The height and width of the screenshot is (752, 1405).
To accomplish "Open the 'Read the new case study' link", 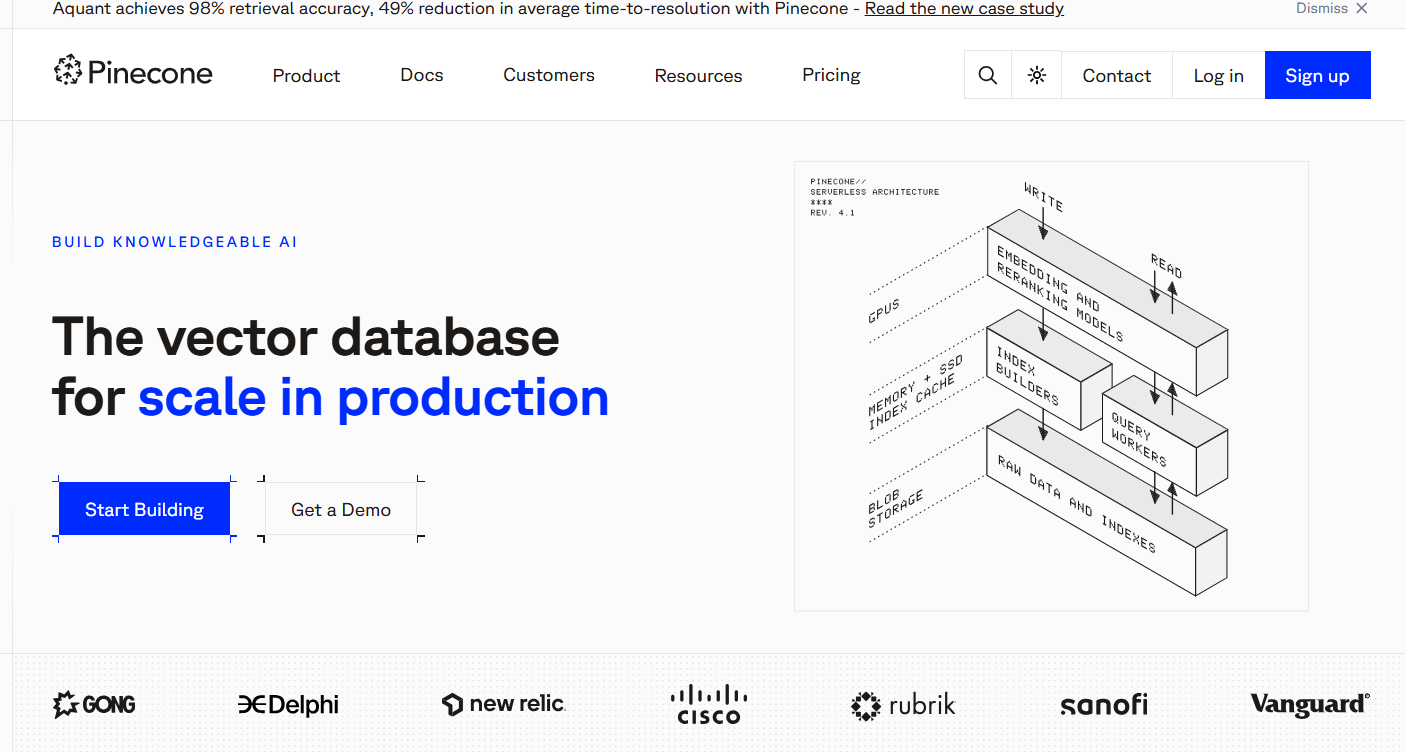I will (964, 9).
